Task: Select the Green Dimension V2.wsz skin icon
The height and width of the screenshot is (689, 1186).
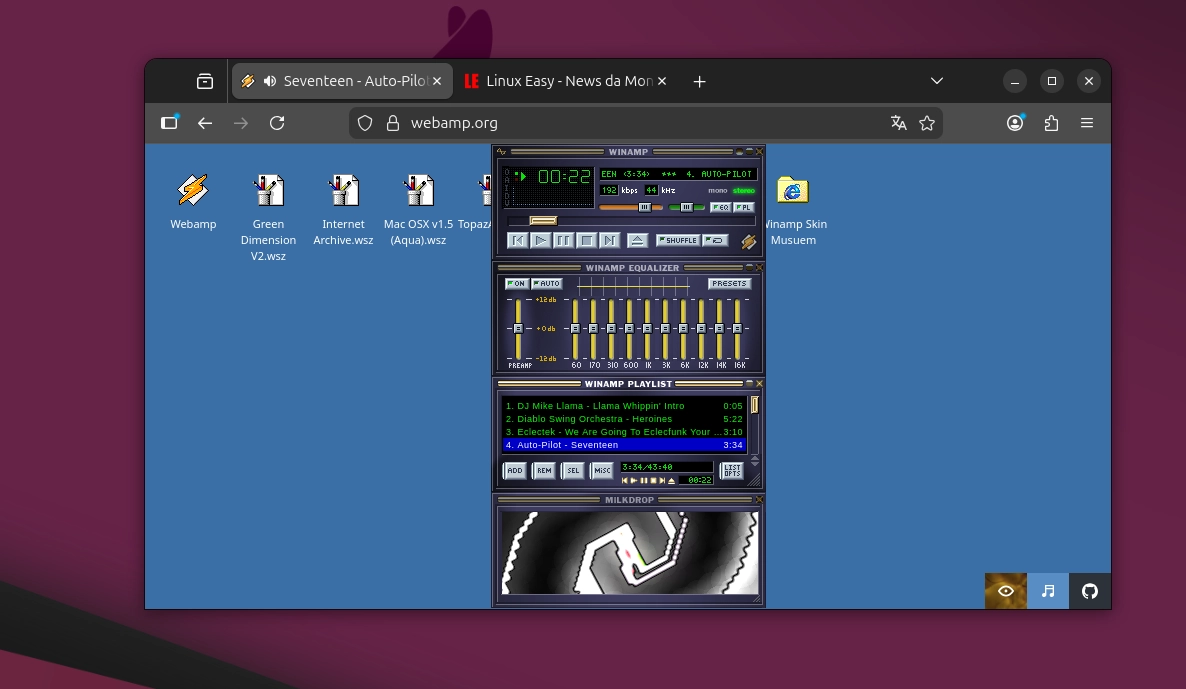Action: tap(268, 190)
